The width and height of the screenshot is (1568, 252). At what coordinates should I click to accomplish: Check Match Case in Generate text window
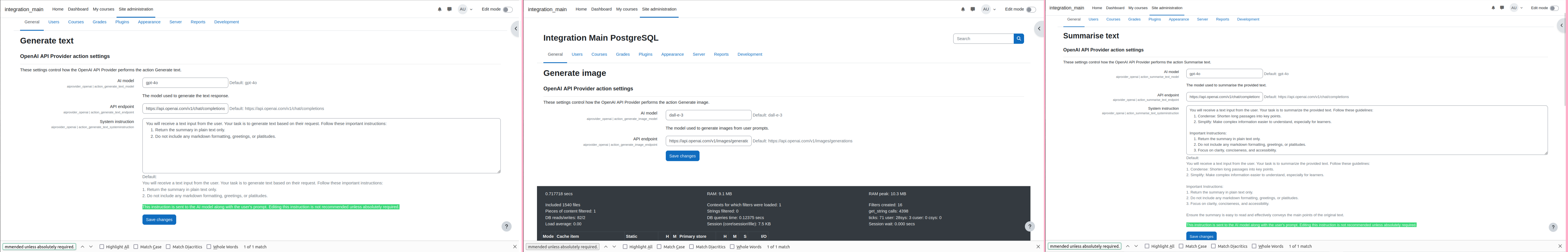136,246
